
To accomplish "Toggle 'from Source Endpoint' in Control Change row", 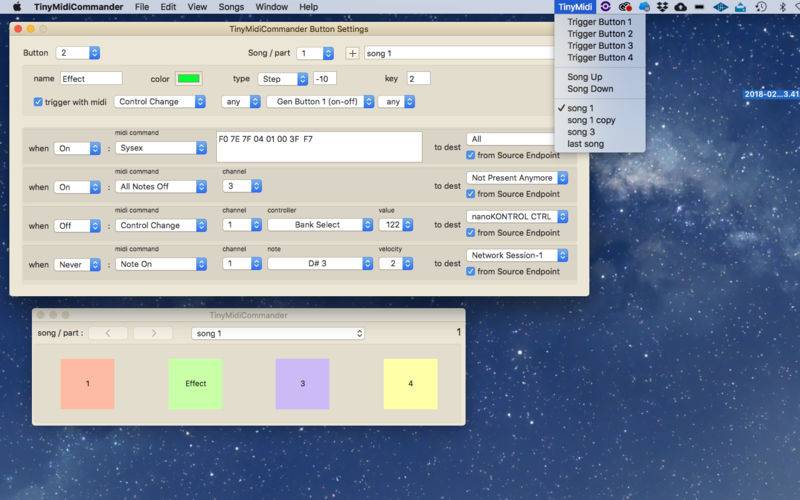I will pyautogui.click(x=470, y=233).
